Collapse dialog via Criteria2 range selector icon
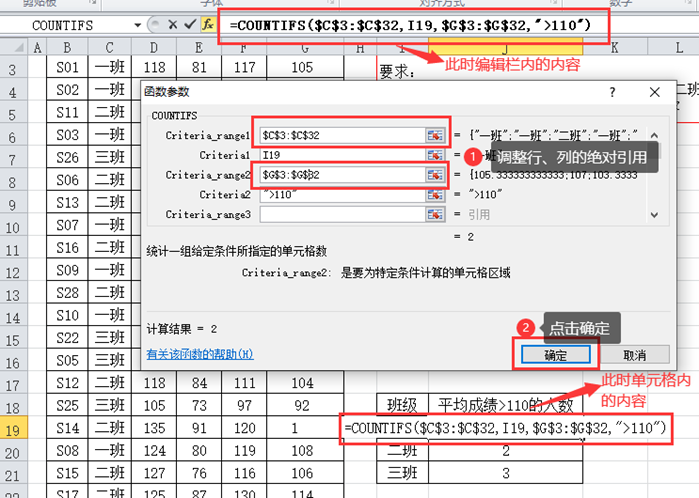Image resolution: width=699 pixels, height=498 pixels. click(435, 195)
